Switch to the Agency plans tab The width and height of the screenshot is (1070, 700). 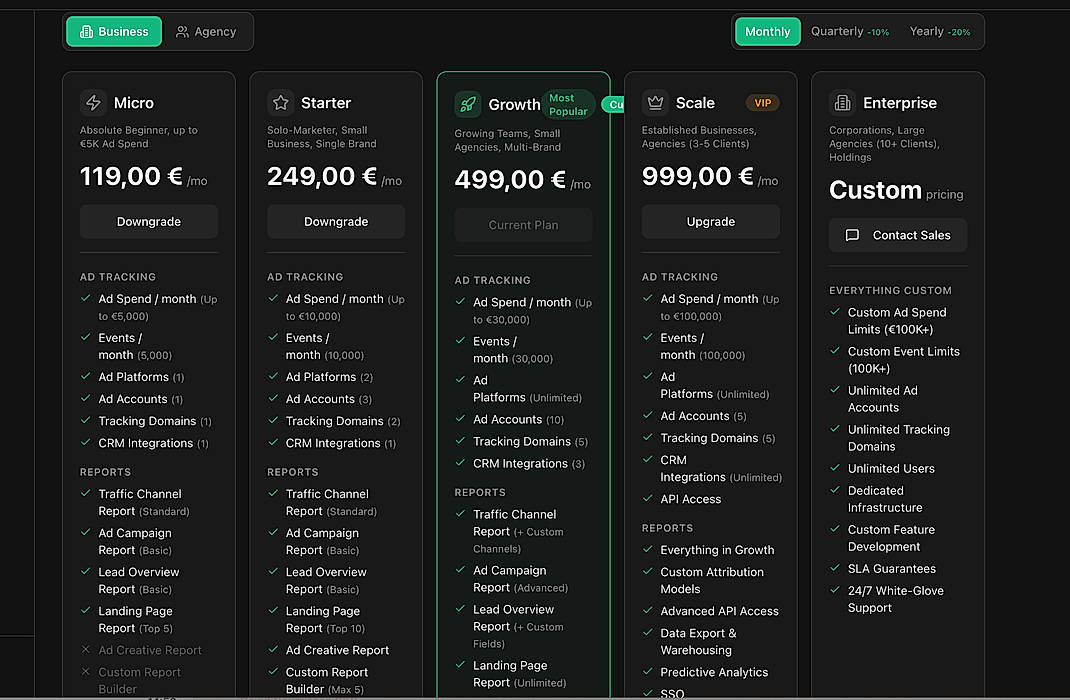[206, 31]
